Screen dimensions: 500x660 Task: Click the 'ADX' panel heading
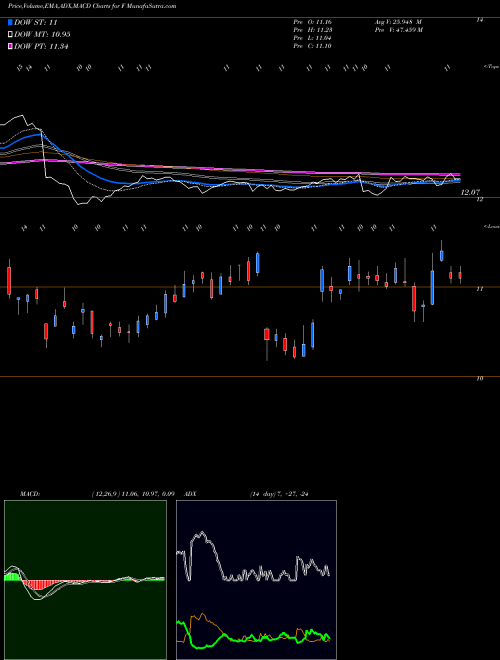(x=190, y=494)
